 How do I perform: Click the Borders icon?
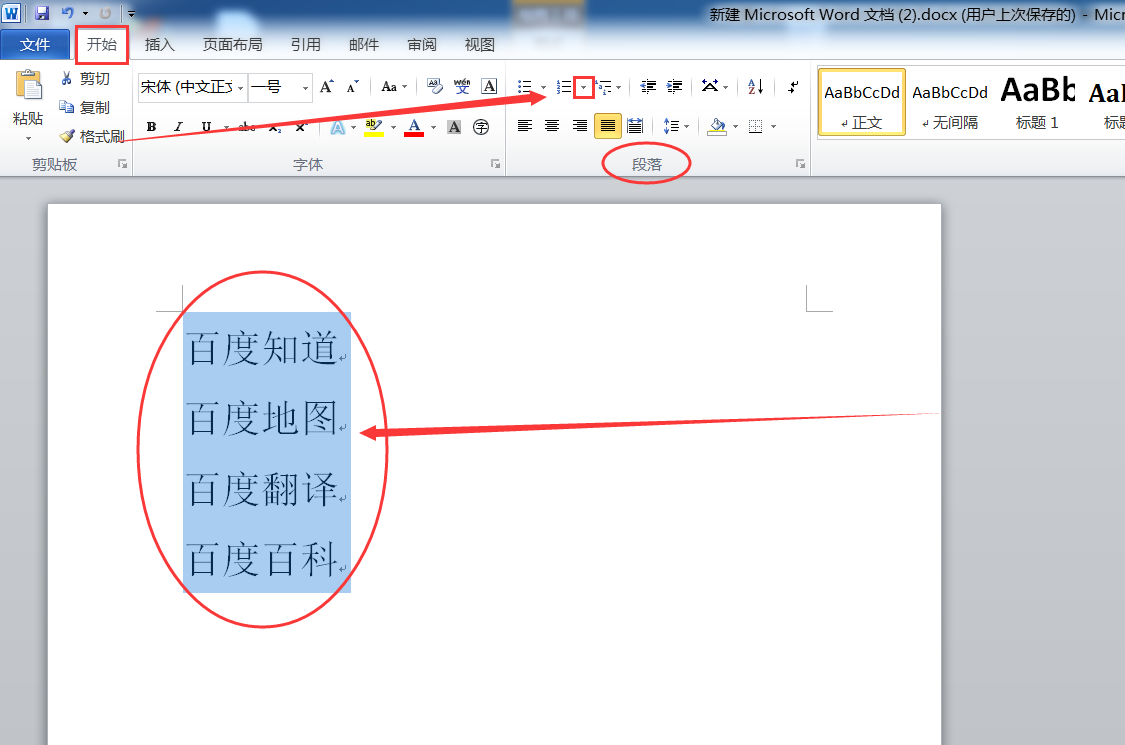[756, 127]
